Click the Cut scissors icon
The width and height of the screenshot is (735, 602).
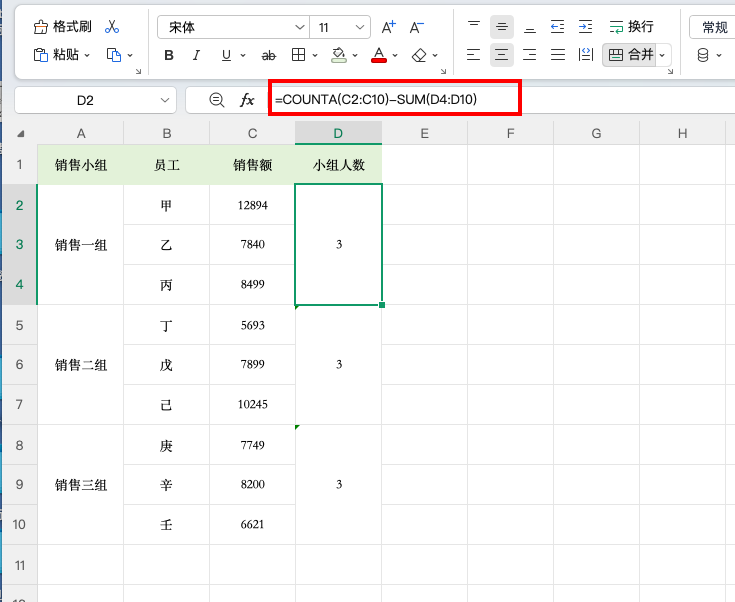[x=112, y=27]
